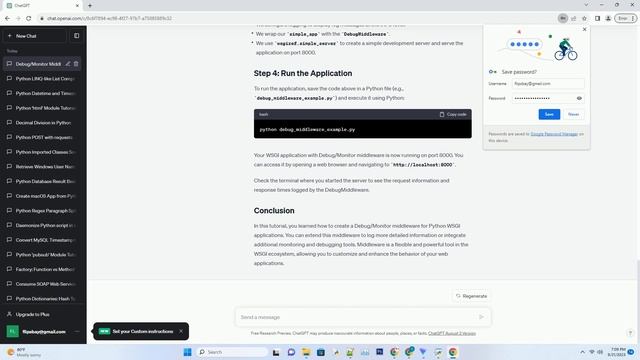The height and width of the screenshot is (360, 640).
Task: Rename the Debug/Monitor Middleware chat pencil icon
Action: point(68,64)
